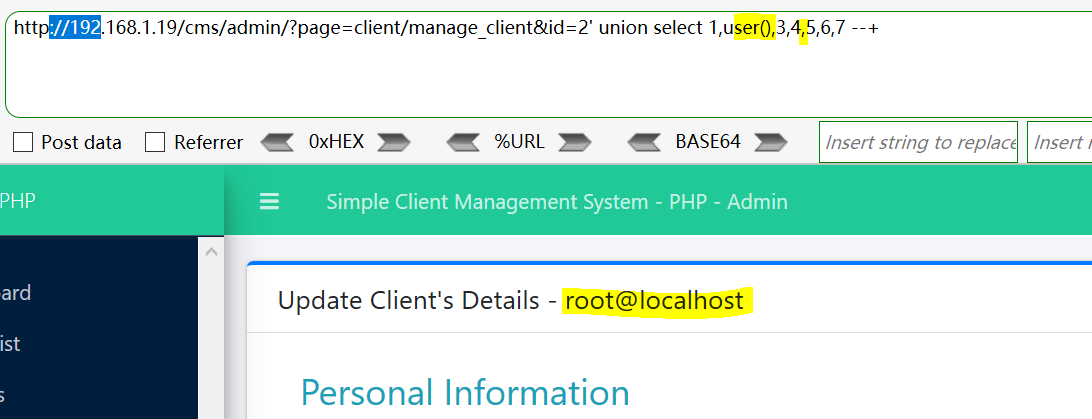Click 'Simple Client Management System - PHP - Admin' title
Viewport: 1092px width, 419px height.
(x=557, y=203)
